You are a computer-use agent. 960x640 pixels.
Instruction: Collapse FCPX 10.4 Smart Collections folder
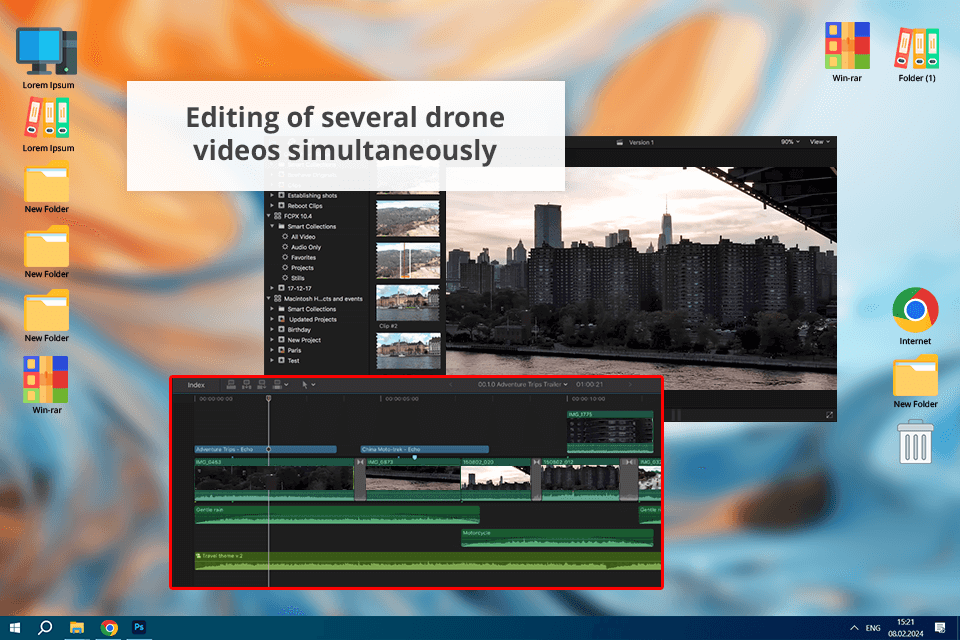[272, 227]
